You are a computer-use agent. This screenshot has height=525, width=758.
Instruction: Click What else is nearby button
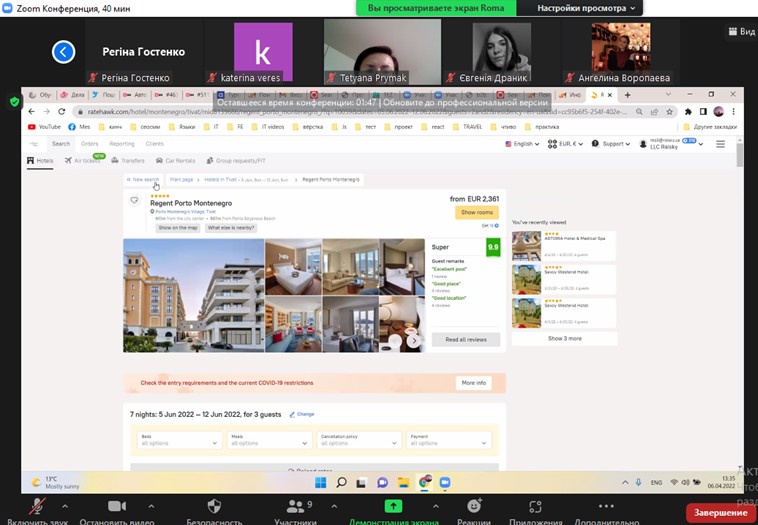tap(231, 228)
